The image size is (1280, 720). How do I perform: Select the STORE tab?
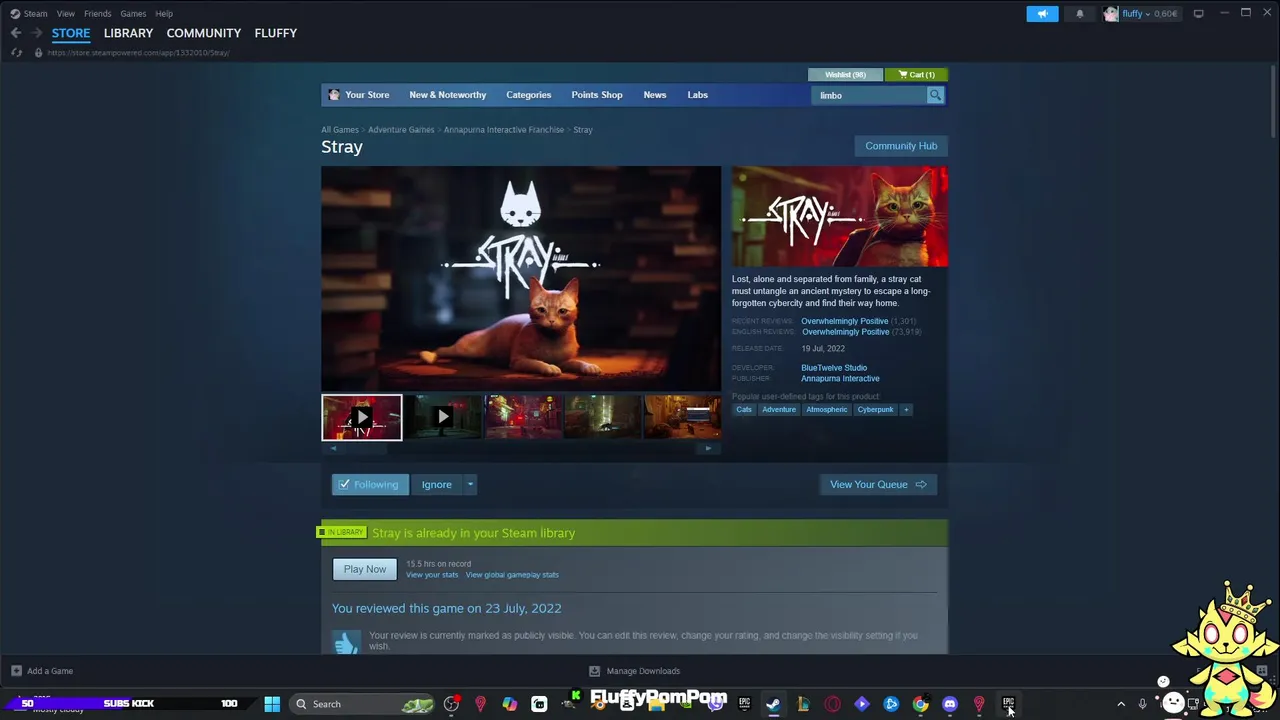[x=71, y=33]
